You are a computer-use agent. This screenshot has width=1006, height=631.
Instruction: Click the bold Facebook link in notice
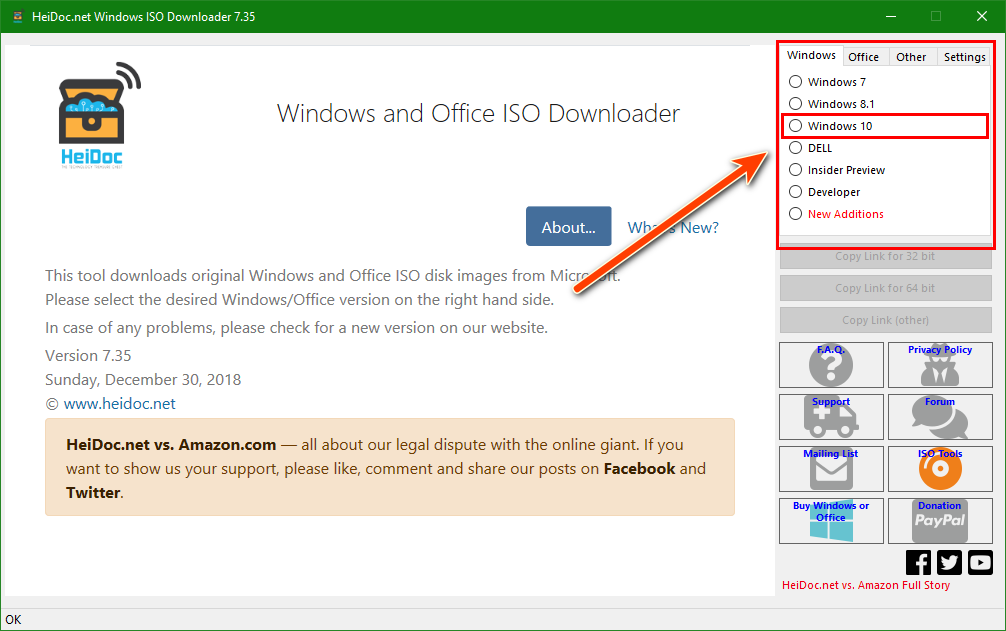pyautogui.click(x=640, y=469)
